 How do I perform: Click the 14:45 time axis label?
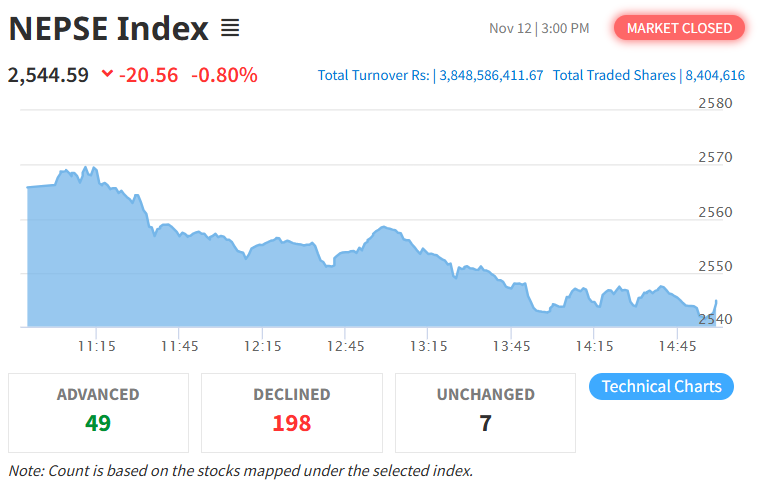pos(678,346)
